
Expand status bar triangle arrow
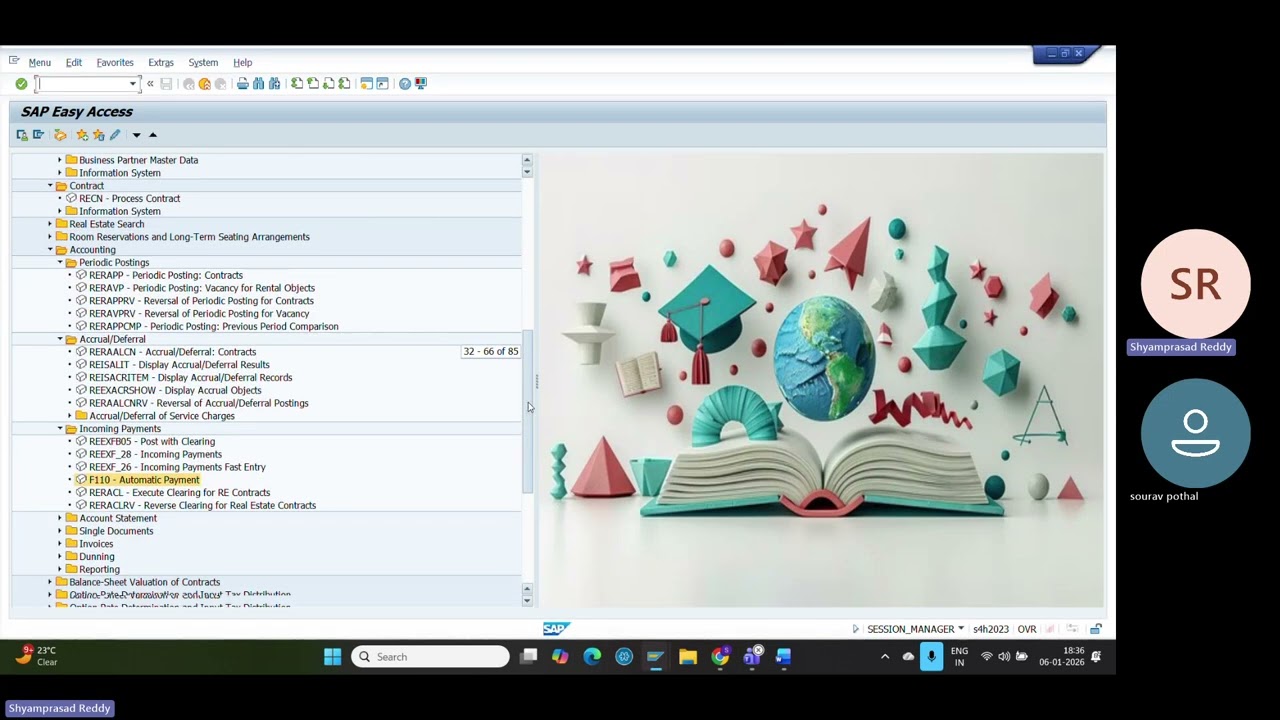(x=855, y=629)
